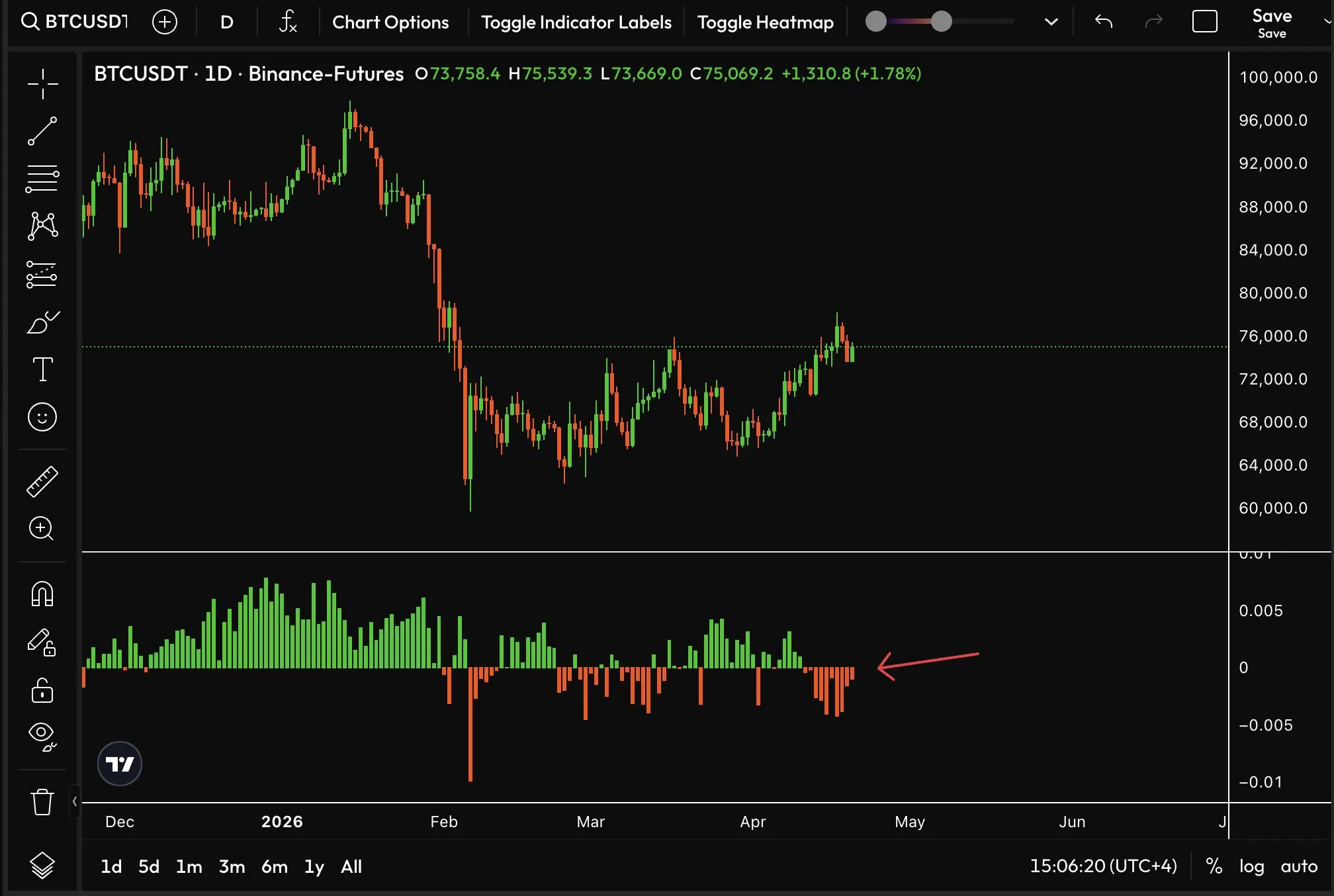Image resolution: width=1334 pixels, height=896 pixels.
Task: Click the right handle of top slider
Action: pos(941,21)
